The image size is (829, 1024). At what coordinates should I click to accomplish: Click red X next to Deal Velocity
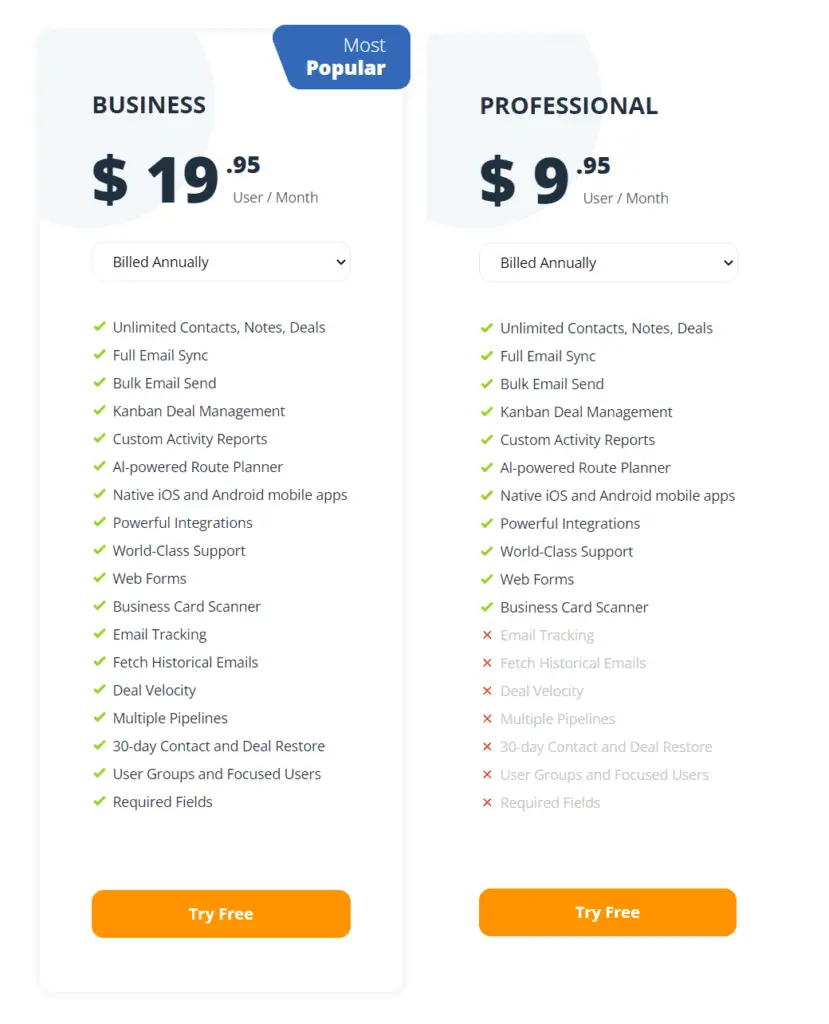pos(487,690)
